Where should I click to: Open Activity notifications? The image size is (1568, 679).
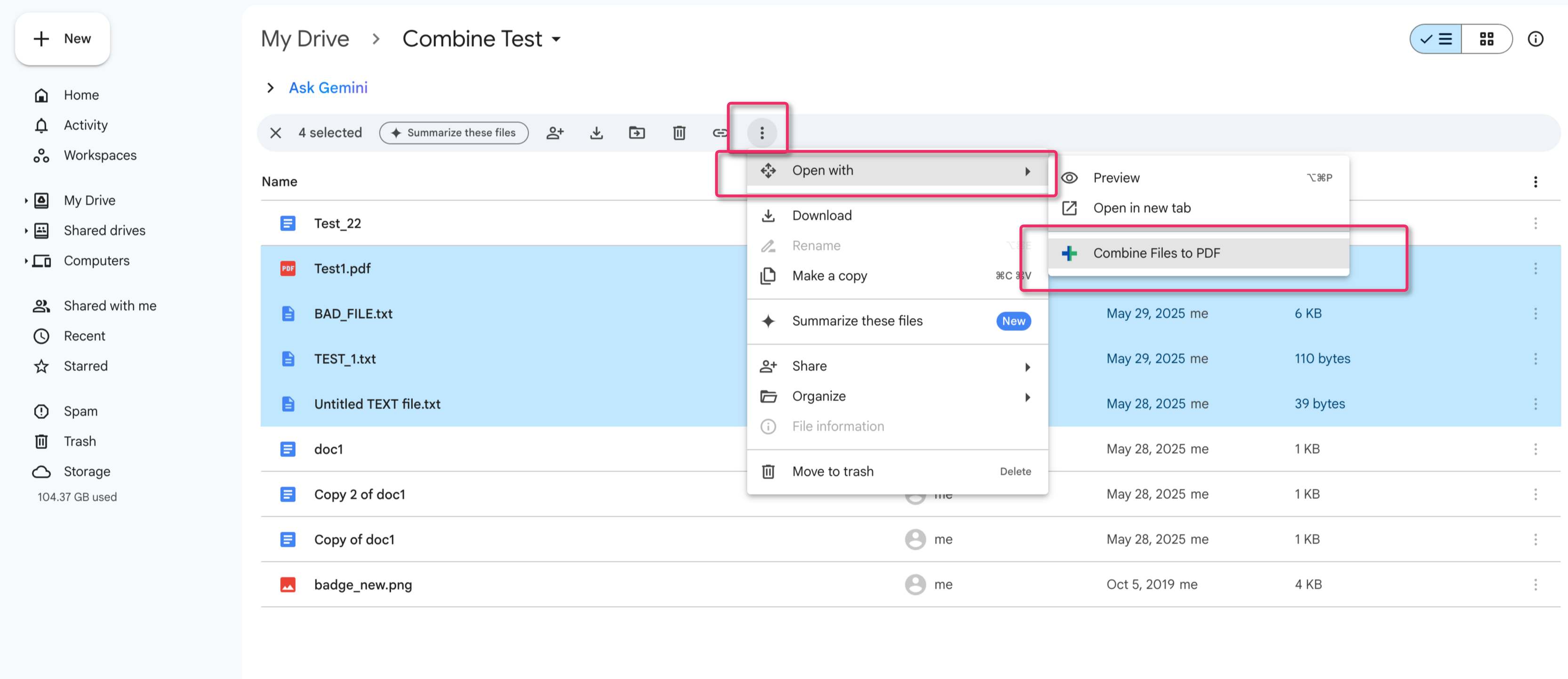pos(85,125)
